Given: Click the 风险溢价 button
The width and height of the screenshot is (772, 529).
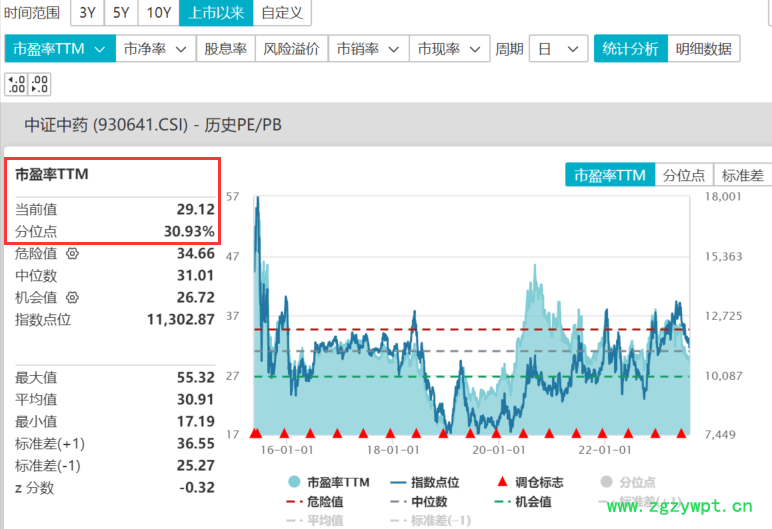Looking at the screenshot, I should [x=291, y=49].
